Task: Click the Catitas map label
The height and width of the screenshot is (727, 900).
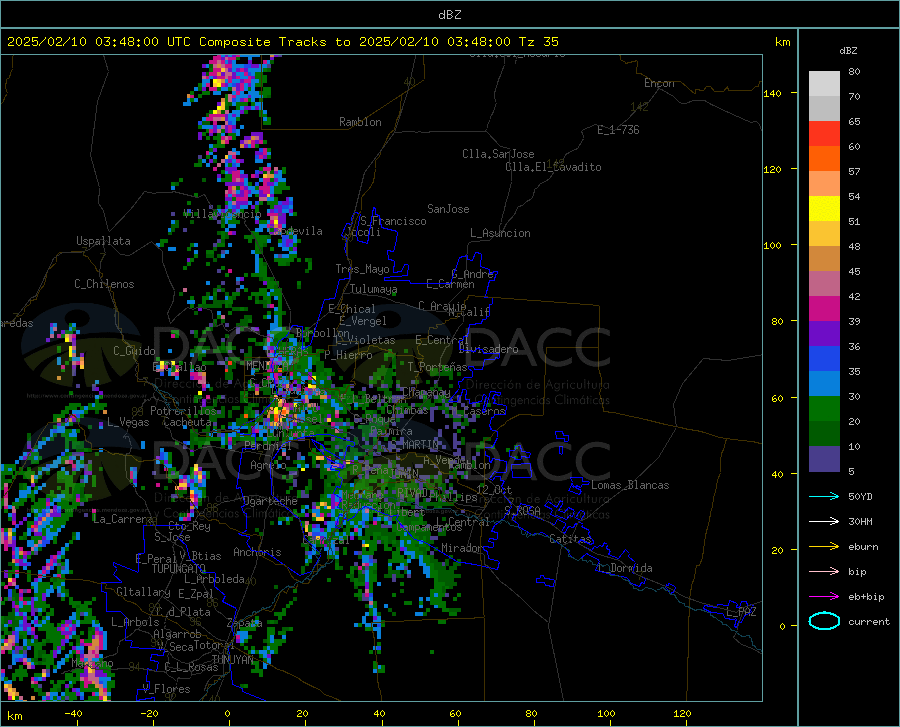Action: [x=570, y=539]
